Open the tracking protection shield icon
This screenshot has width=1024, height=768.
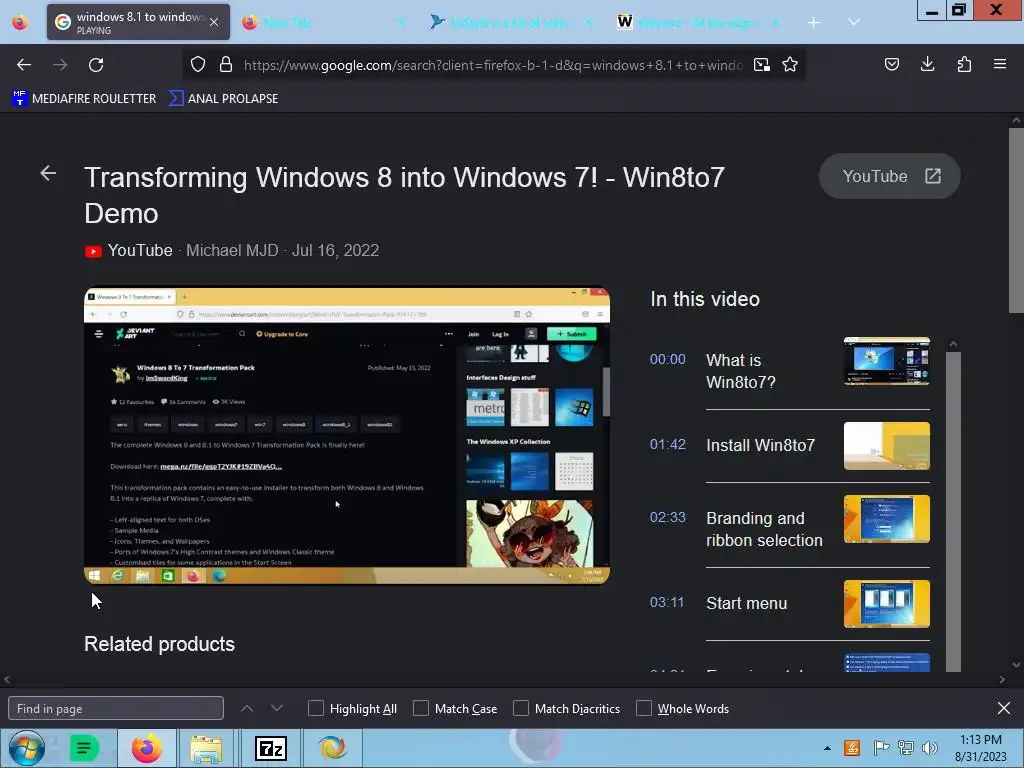[x=198, y=65]
